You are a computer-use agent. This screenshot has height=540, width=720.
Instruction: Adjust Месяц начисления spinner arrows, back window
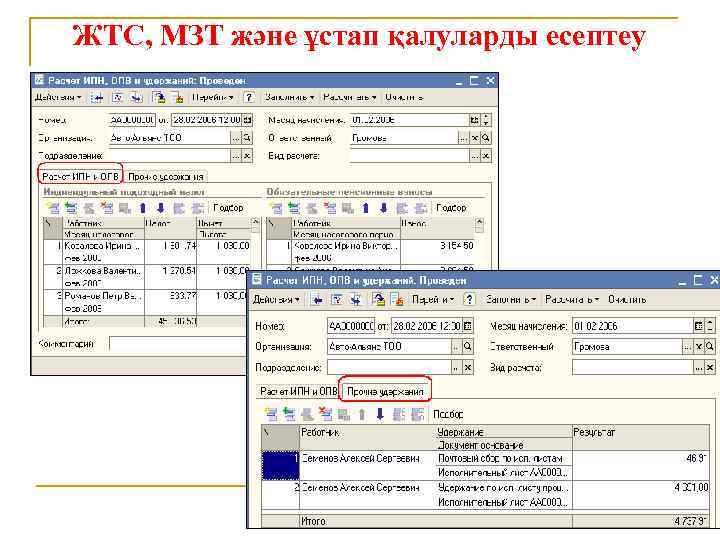(486, 120)
